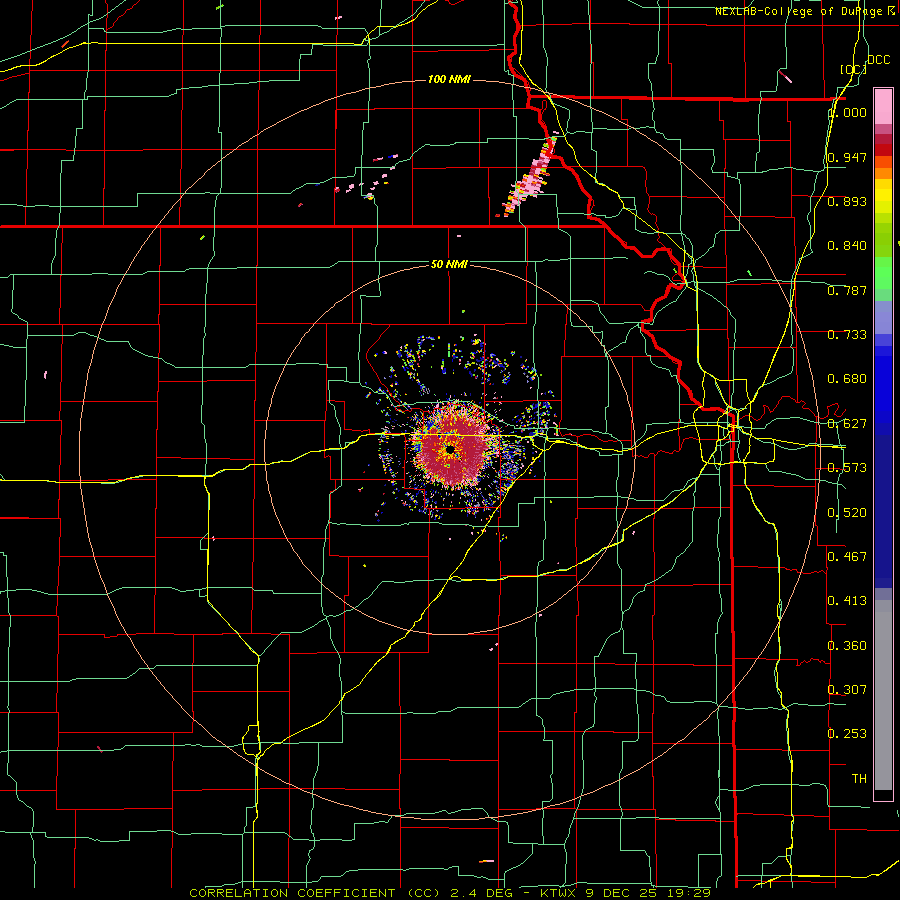Click the 0.467 scale value

(847, 557)
